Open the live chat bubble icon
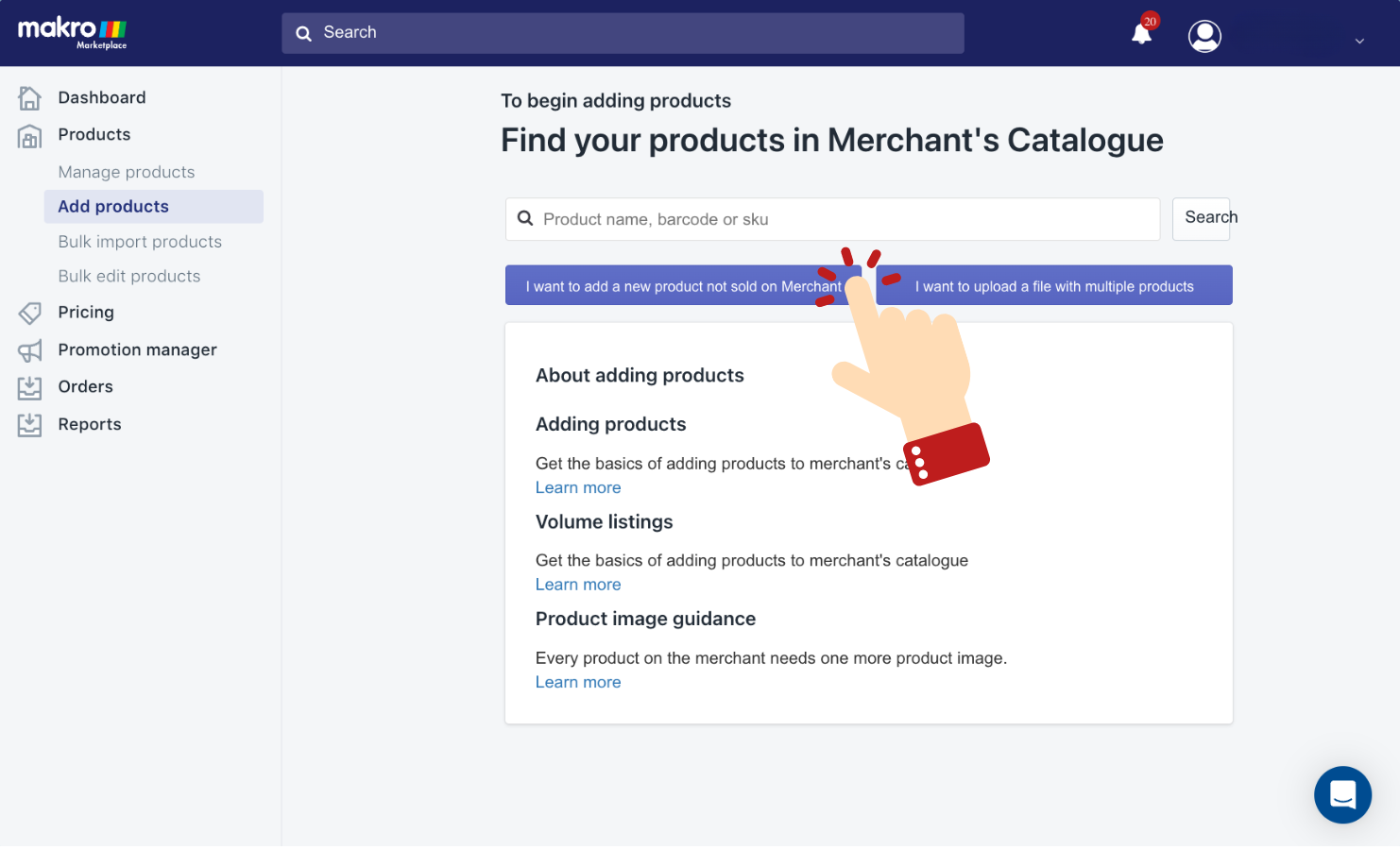 pos(1342,794)
